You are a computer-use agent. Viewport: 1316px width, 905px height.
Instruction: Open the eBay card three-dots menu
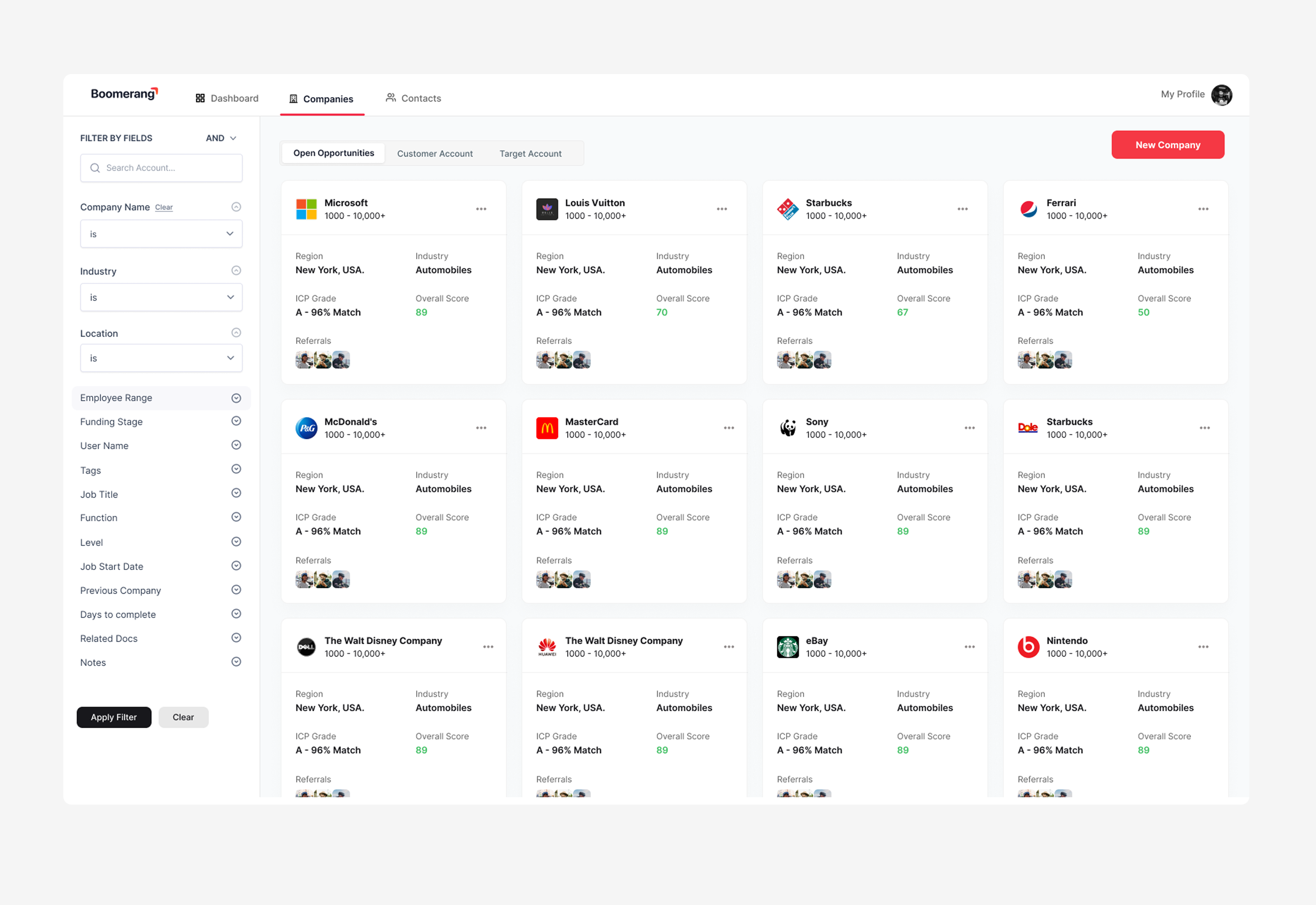point(970,647)
